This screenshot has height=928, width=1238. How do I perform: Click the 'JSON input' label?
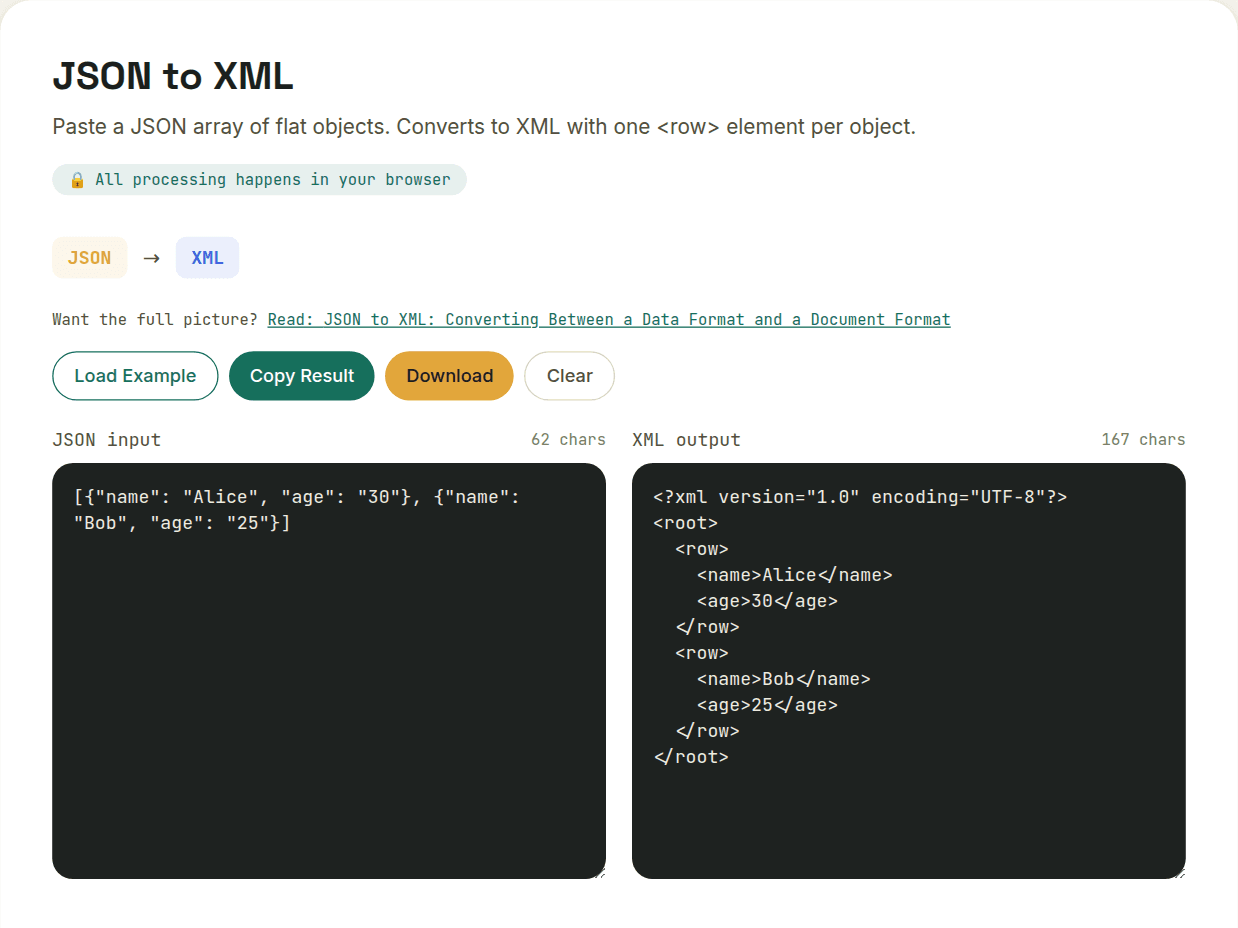tap(106, 440)
